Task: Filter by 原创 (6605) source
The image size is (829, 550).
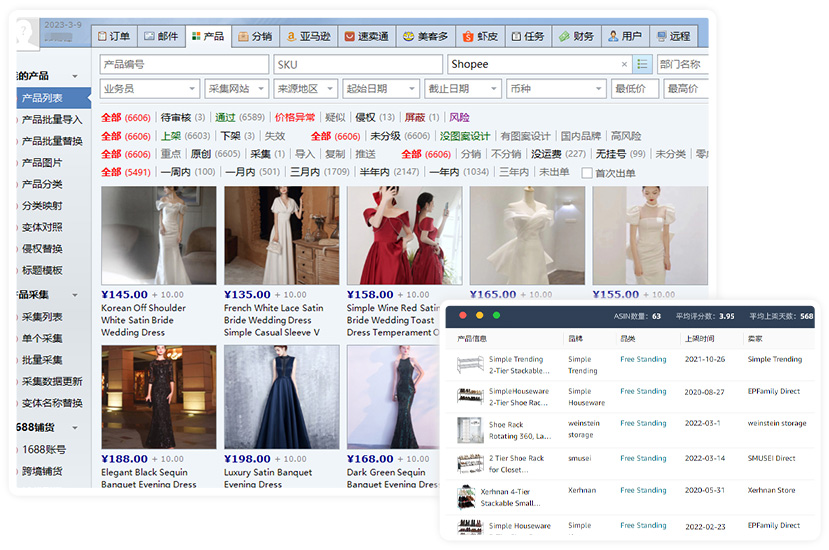Action: click(x=215, y=154)
